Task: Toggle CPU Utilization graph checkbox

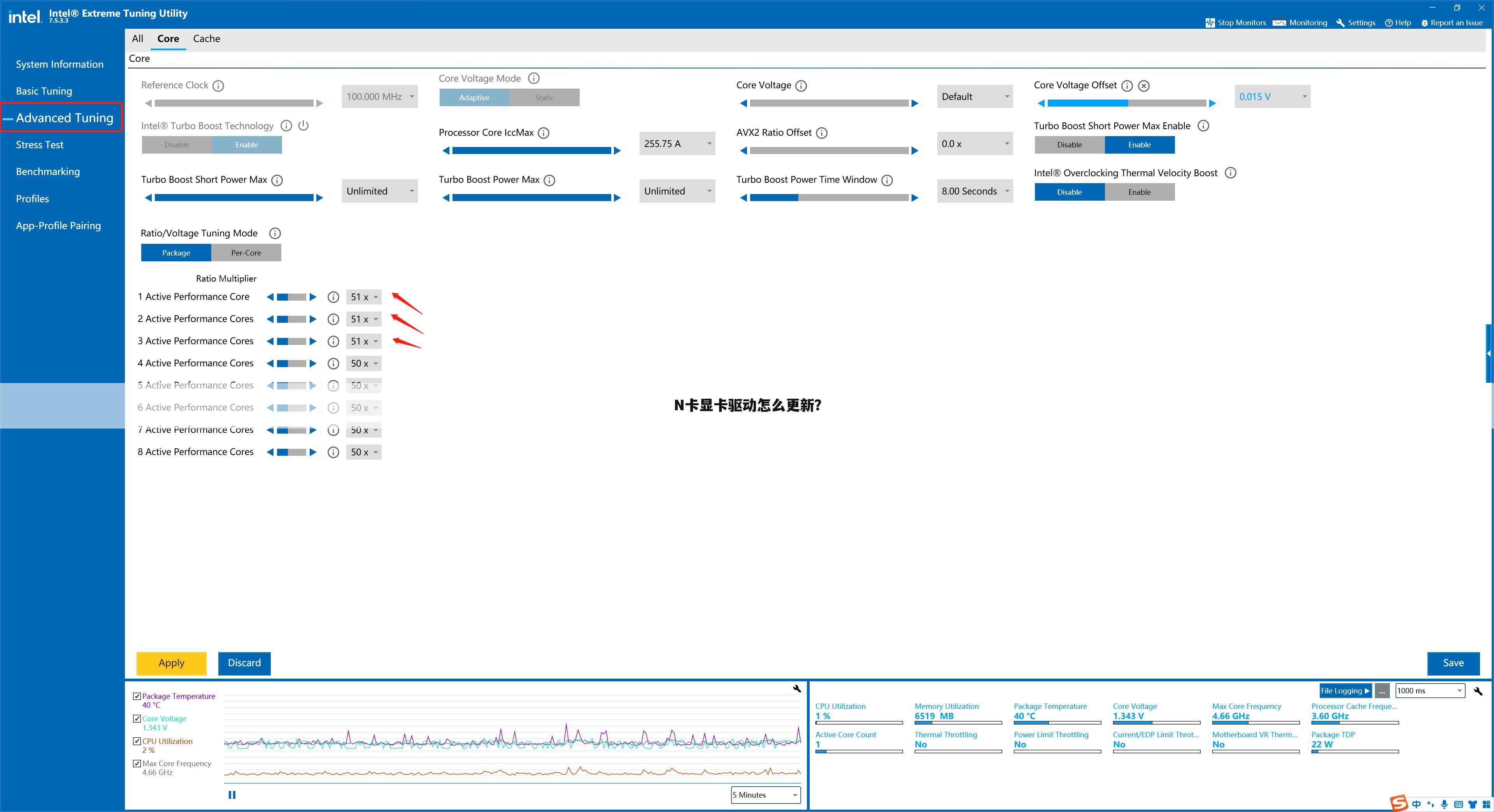Action: point(137,741)
